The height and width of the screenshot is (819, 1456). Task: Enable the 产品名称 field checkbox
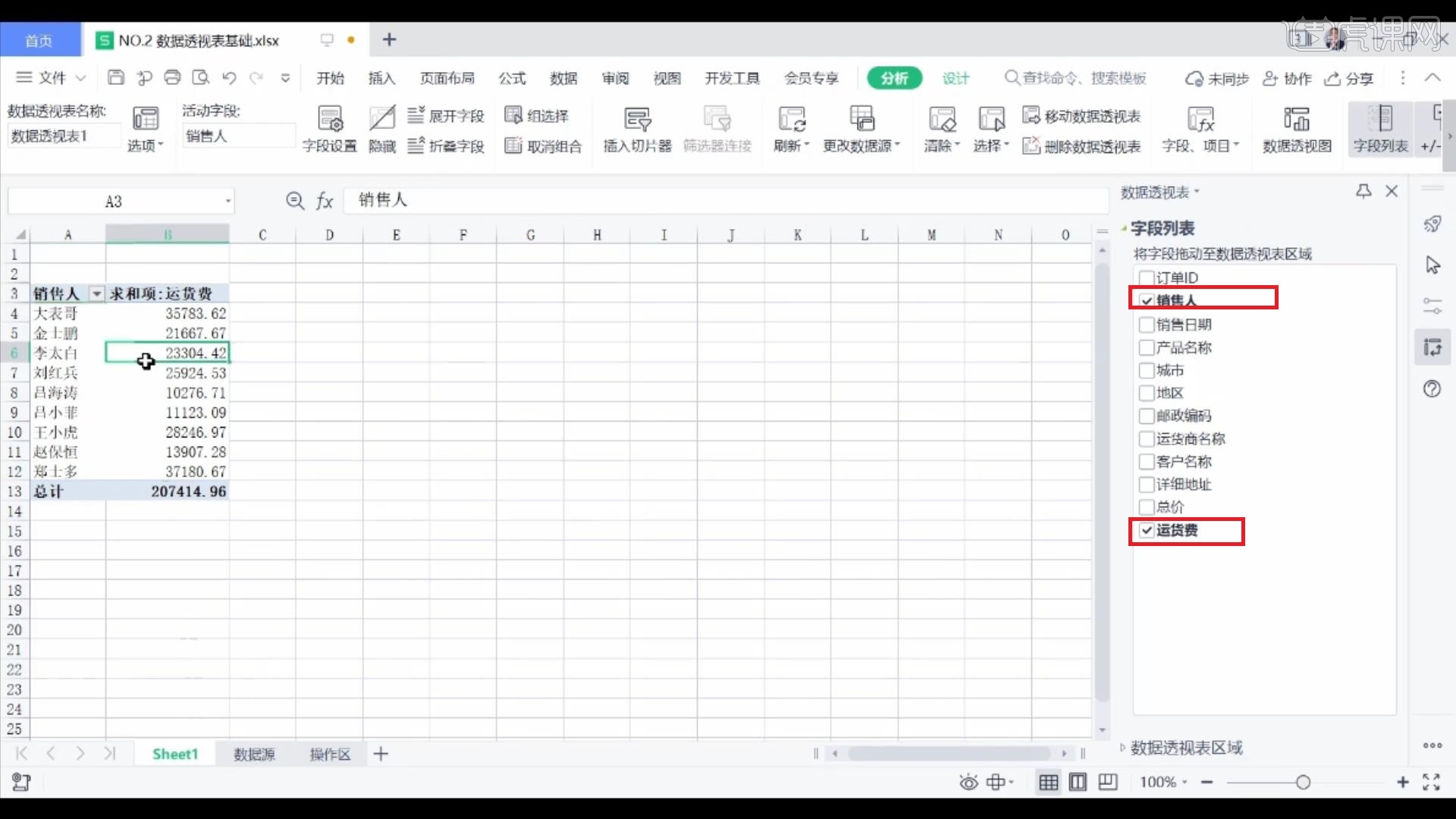tap(1147, 348)
